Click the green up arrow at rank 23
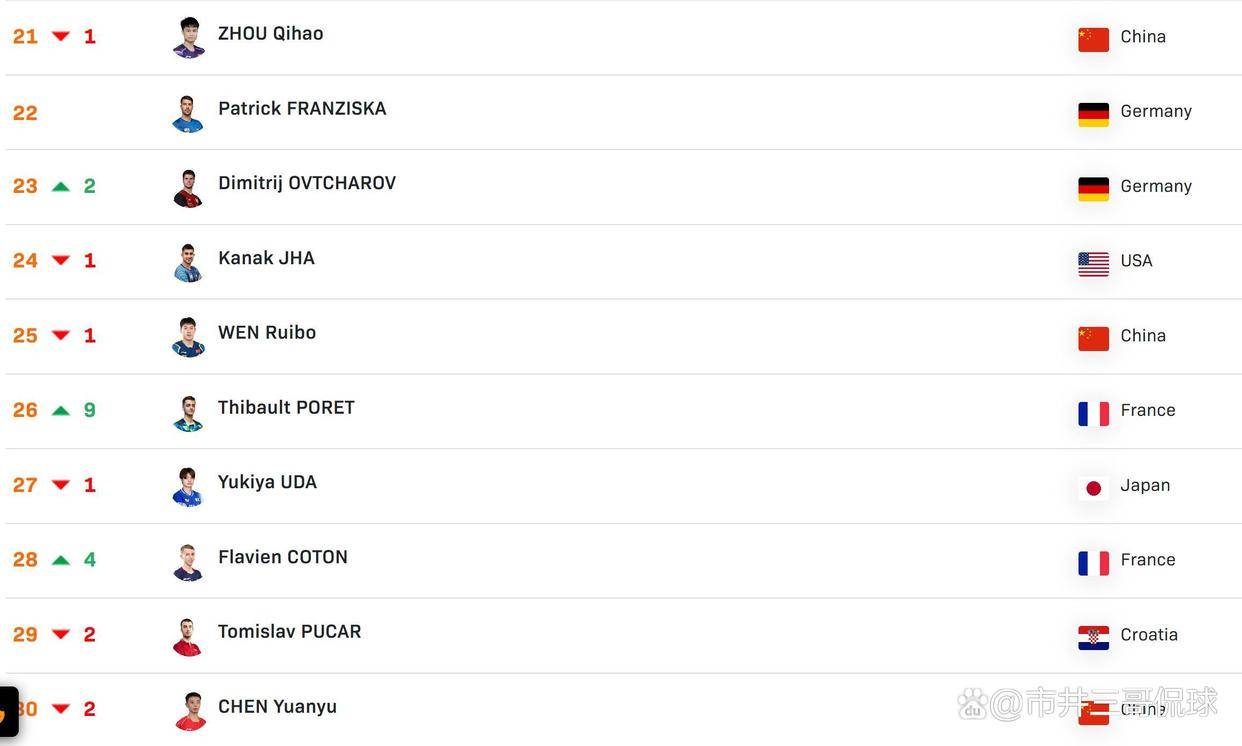This screenshot has height=746, width=1242. 61,186
